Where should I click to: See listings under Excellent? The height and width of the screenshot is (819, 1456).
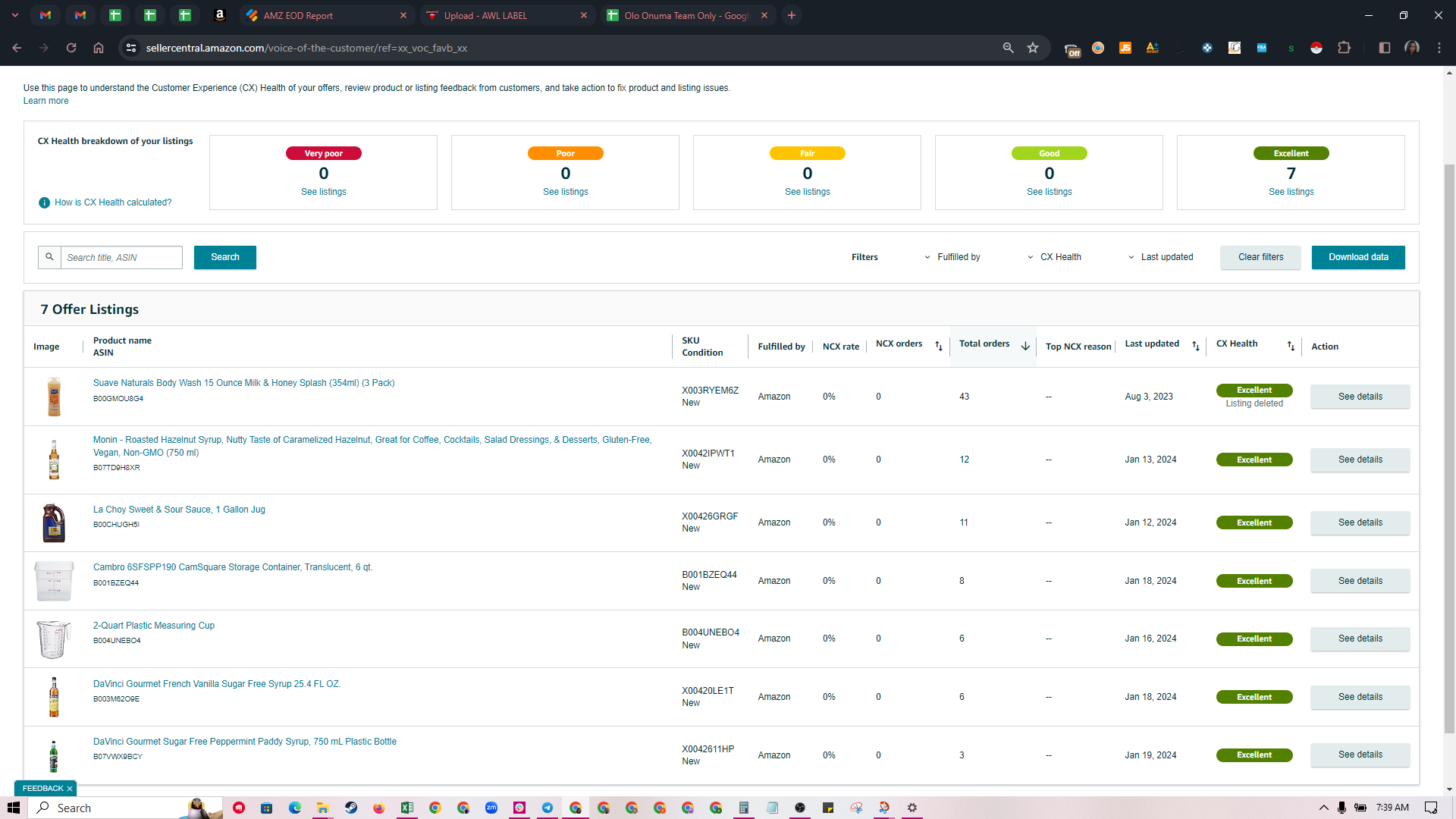(x=1291, y=192)
